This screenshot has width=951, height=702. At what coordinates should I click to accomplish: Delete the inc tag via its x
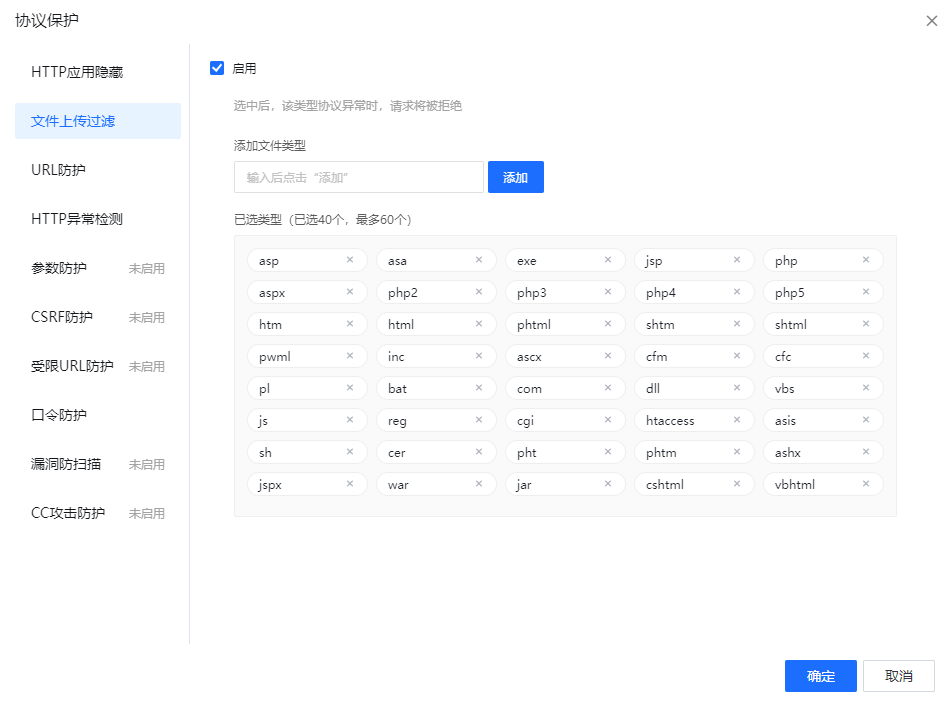click(x=479, y=356)
